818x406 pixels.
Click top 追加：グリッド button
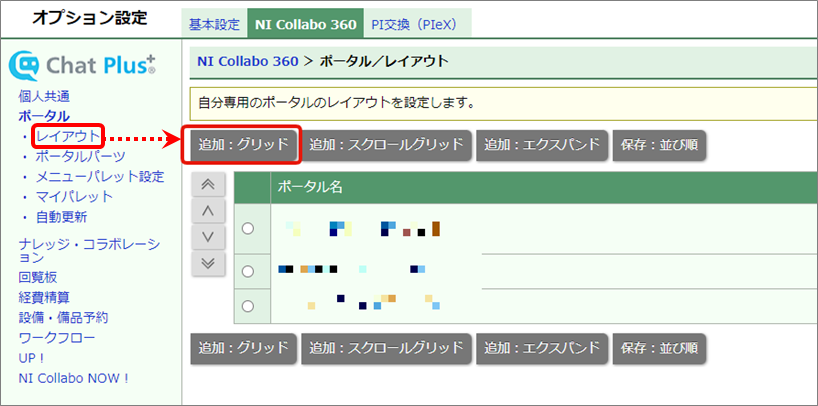point(244,145)
